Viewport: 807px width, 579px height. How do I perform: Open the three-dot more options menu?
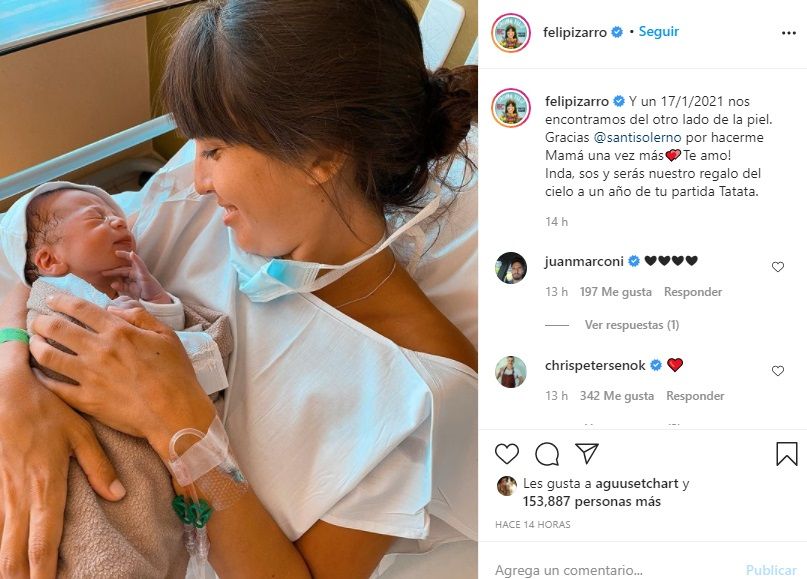point(788,33)
